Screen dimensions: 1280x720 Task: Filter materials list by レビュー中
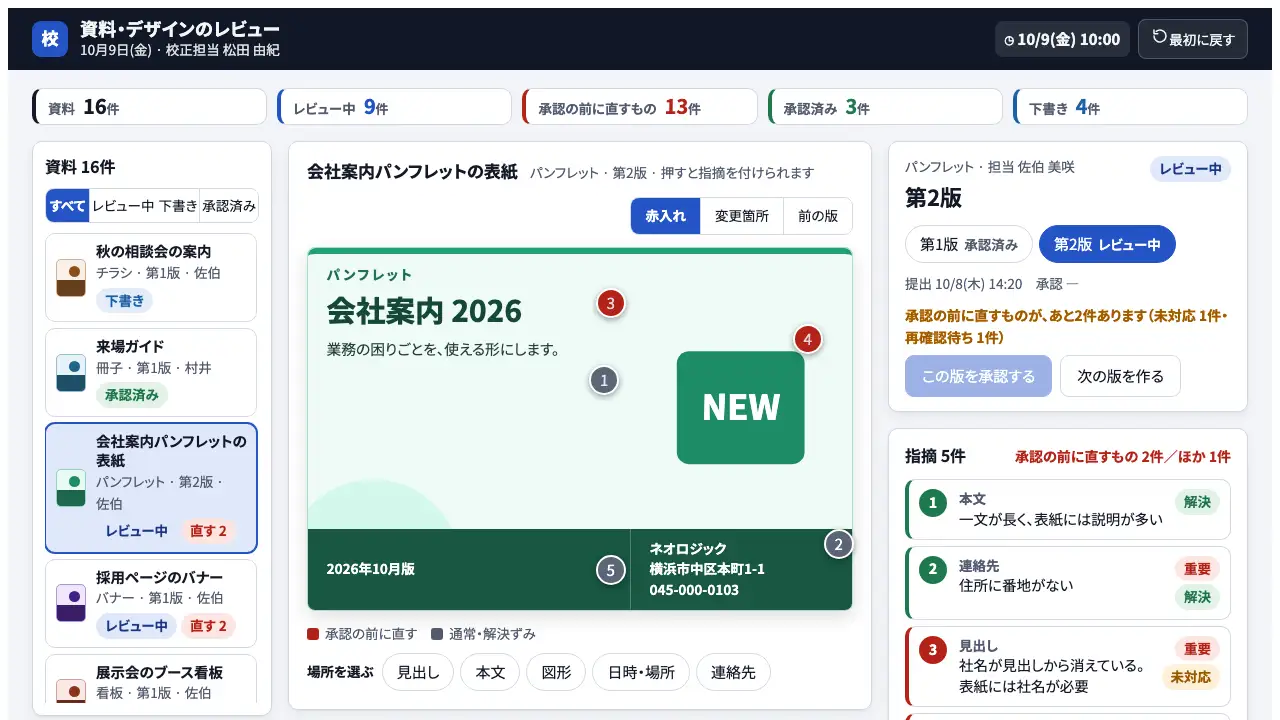pos(123,205)
